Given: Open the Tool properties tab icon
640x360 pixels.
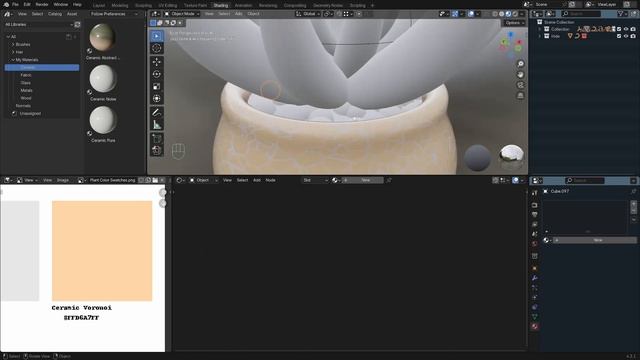Looking at the screenshot, I should (535, 193).
